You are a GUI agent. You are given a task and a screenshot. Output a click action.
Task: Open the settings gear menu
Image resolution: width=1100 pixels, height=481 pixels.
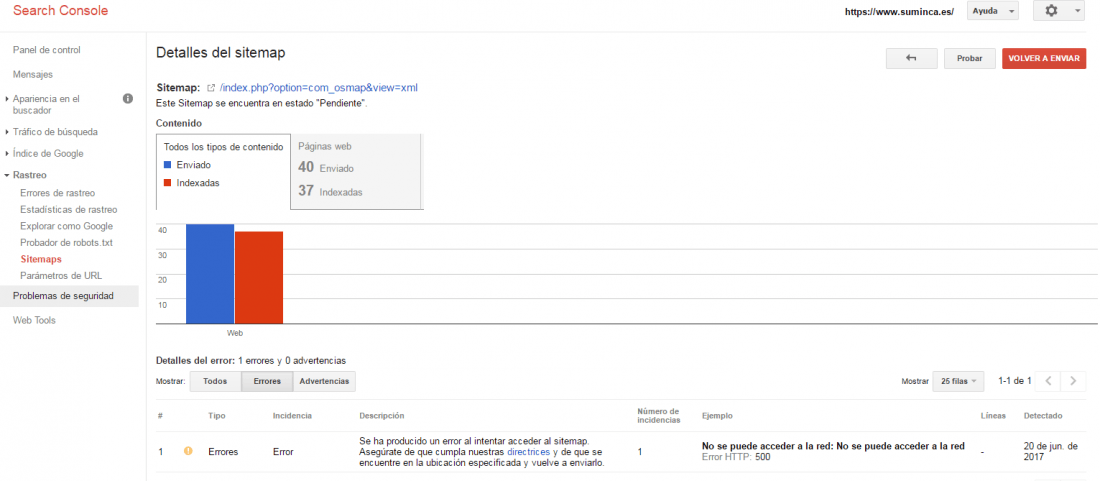pyautogui.click(x=1059, y=12)
